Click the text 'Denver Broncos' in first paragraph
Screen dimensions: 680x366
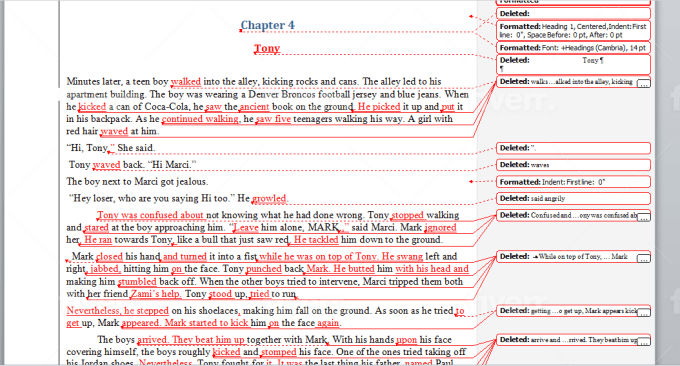click(x=281, y=94)
